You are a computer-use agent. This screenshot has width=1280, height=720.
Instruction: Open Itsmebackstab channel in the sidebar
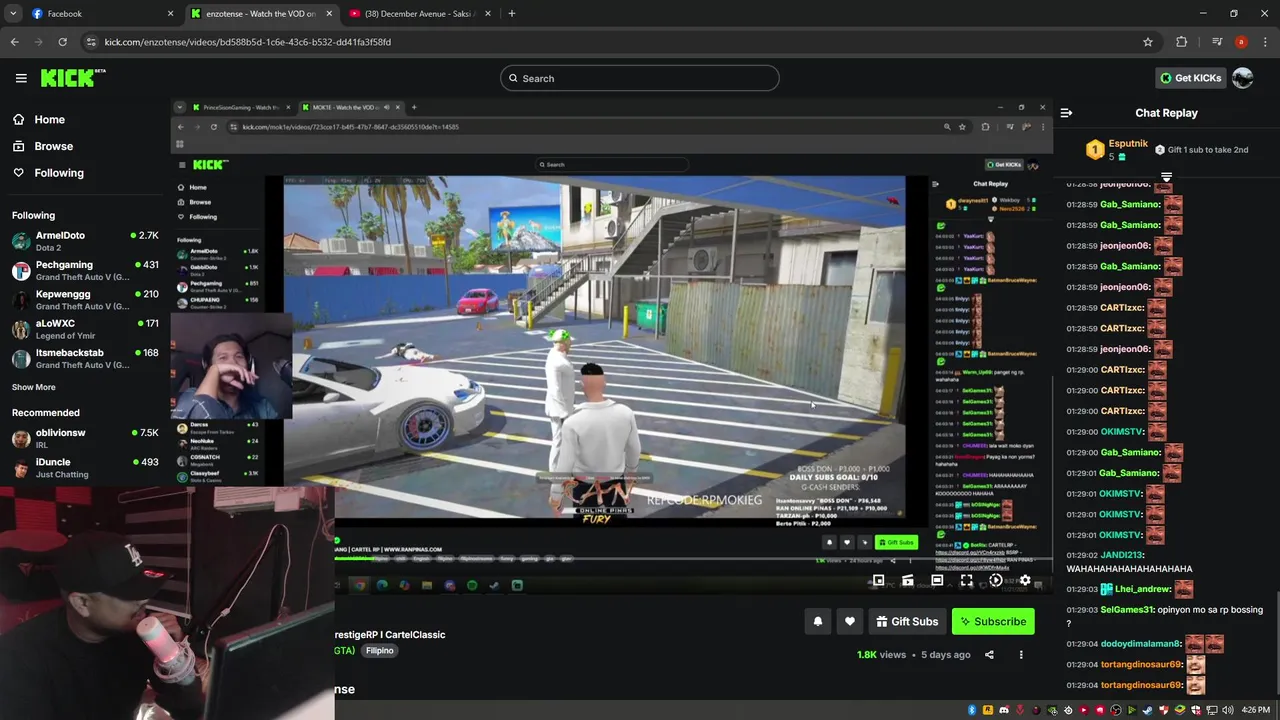pyautogui.click(x=85, y=359)
